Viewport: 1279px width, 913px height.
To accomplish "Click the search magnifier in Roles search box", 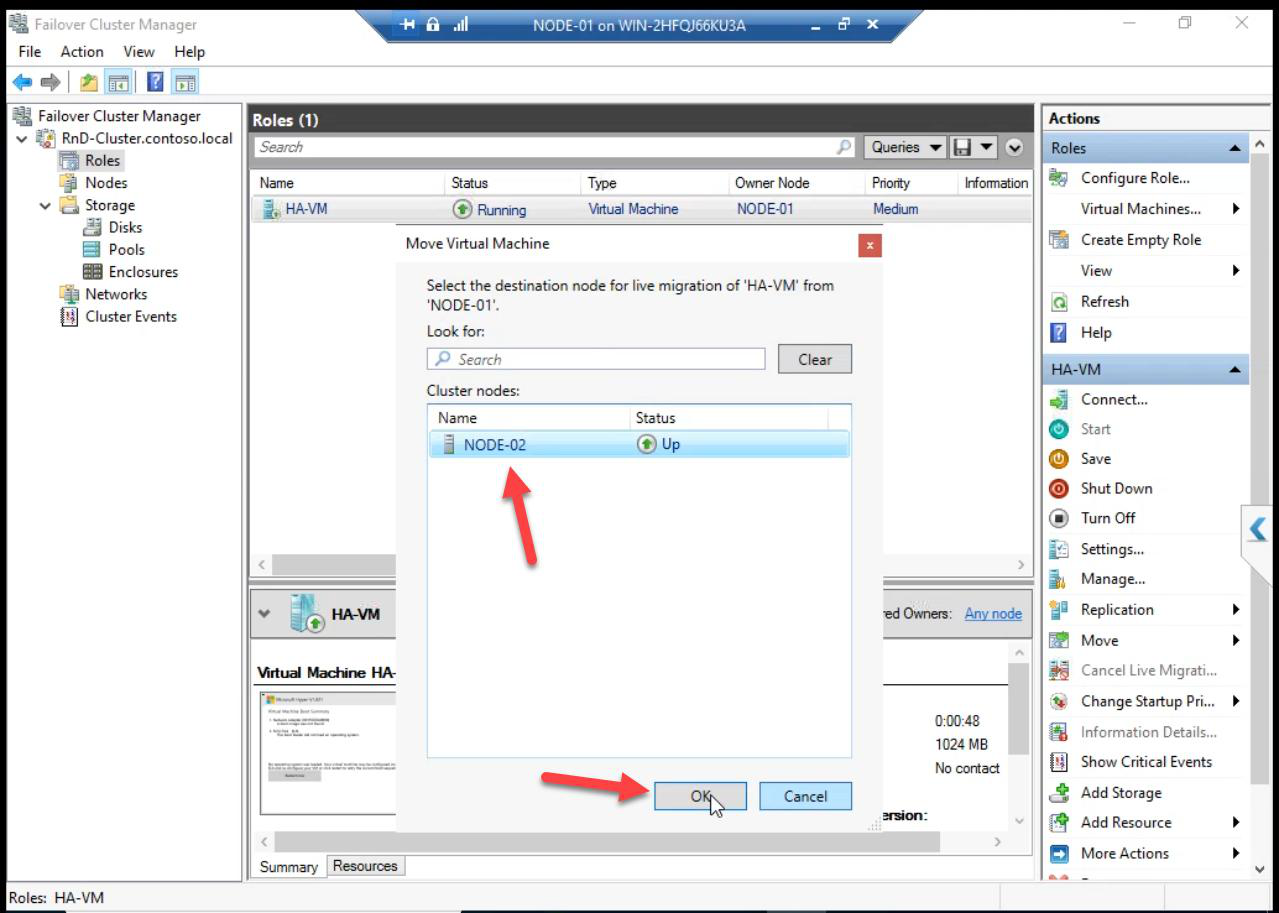I will 844,147.
